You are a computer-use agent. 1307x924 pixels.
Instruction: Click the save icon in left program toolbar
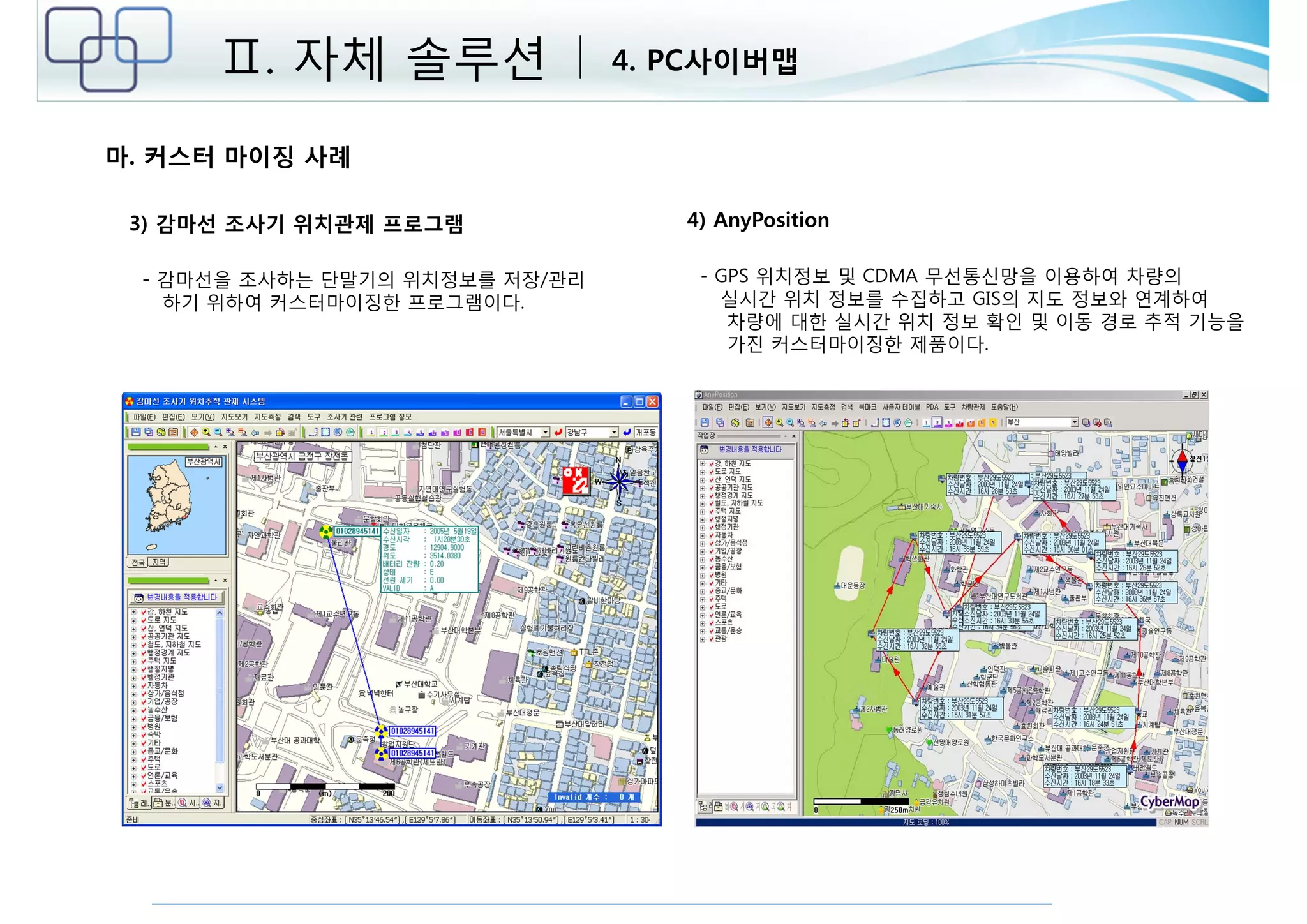tap(136, 432)
